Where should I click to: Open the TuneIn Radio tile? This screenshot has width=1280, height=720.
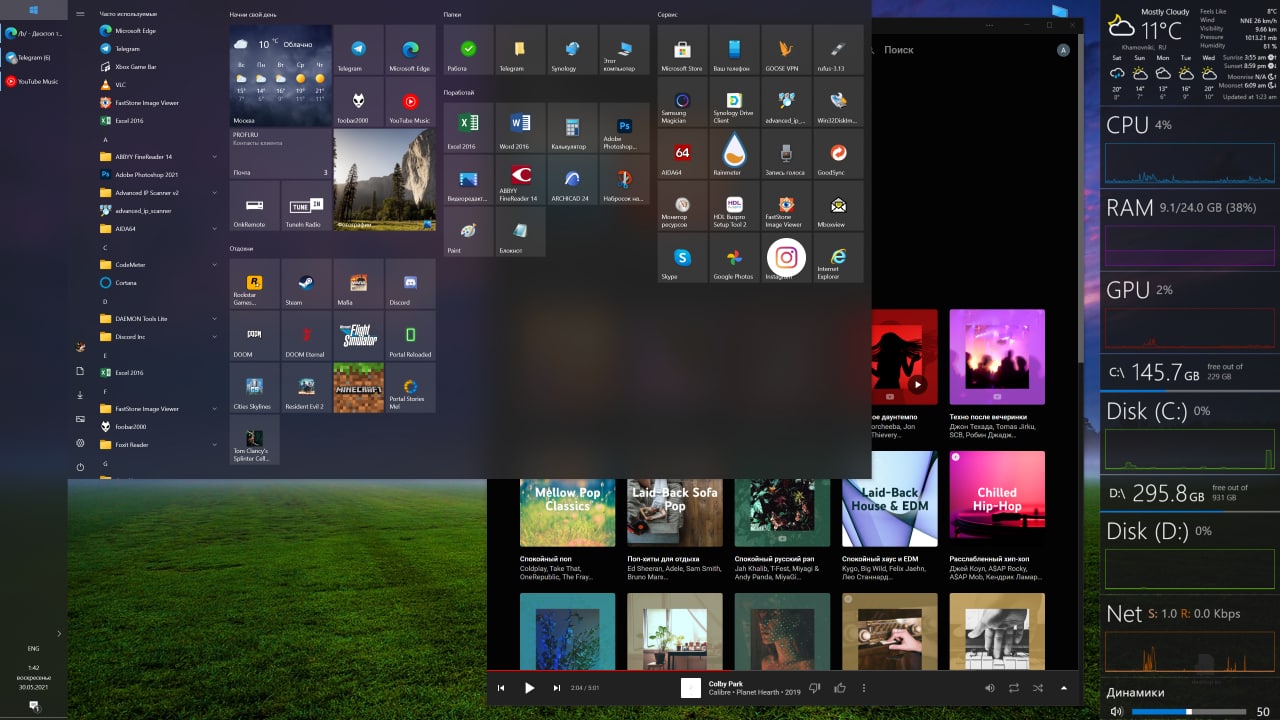point(306,206)
